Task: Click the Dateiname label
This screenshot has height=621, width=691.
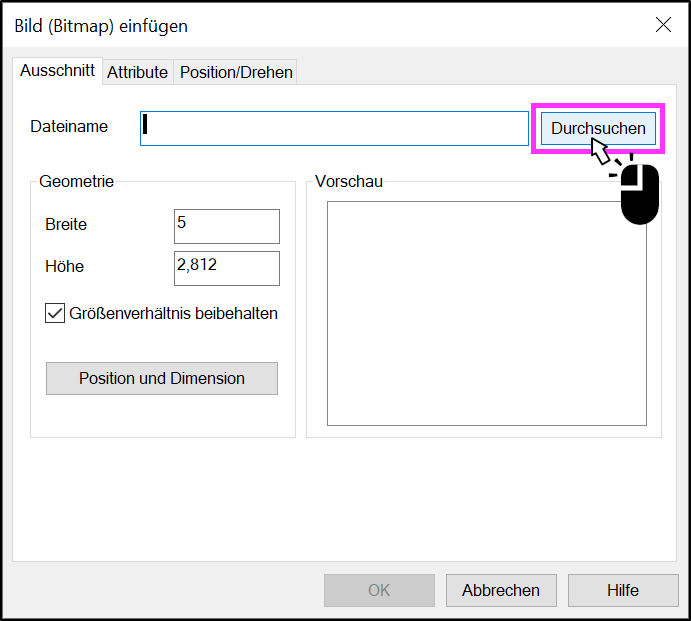Action: coord(69,126)
